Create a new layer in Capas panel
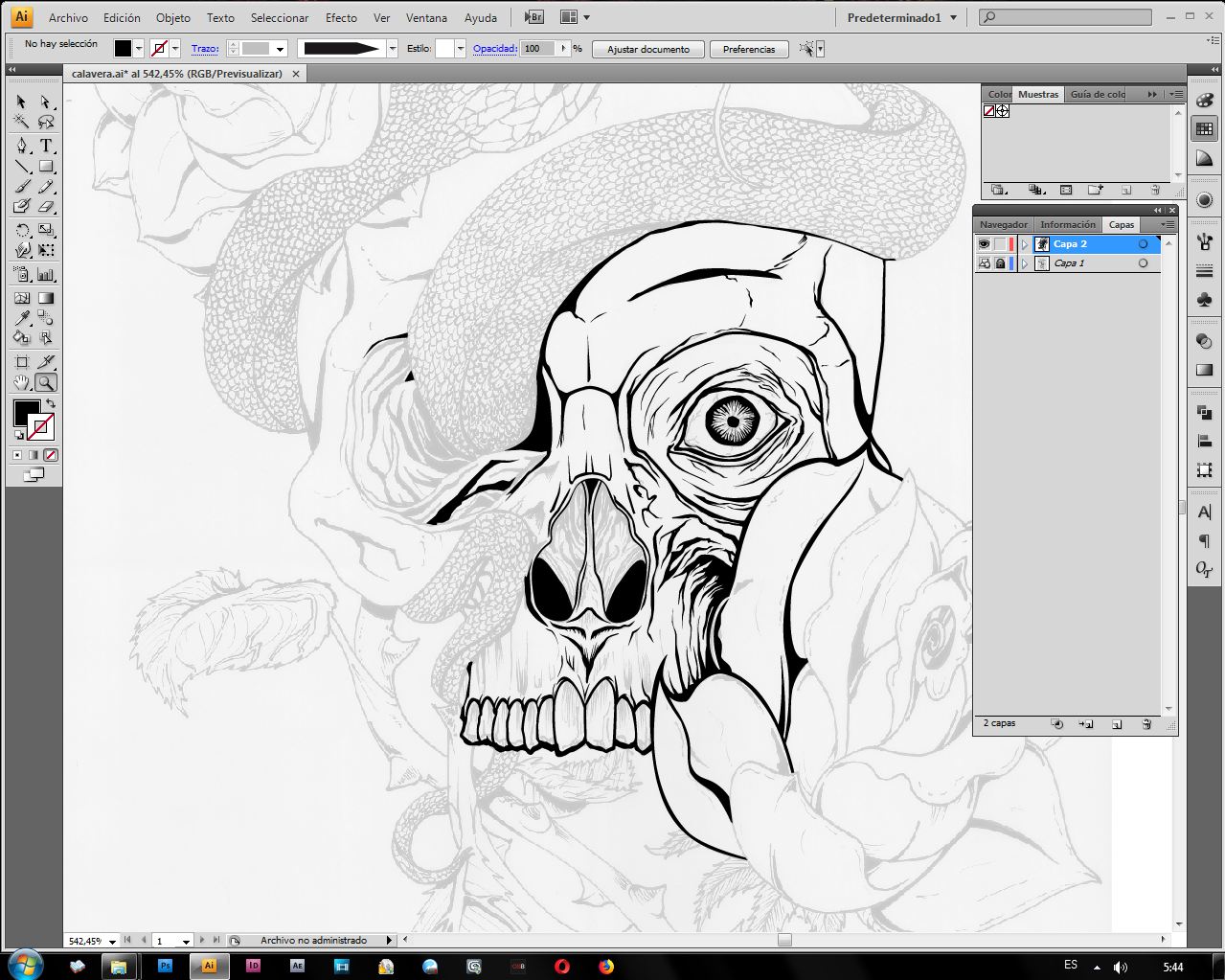Image resolution: width=1225 pixels, height=980 pixels. click(1117, 724)
